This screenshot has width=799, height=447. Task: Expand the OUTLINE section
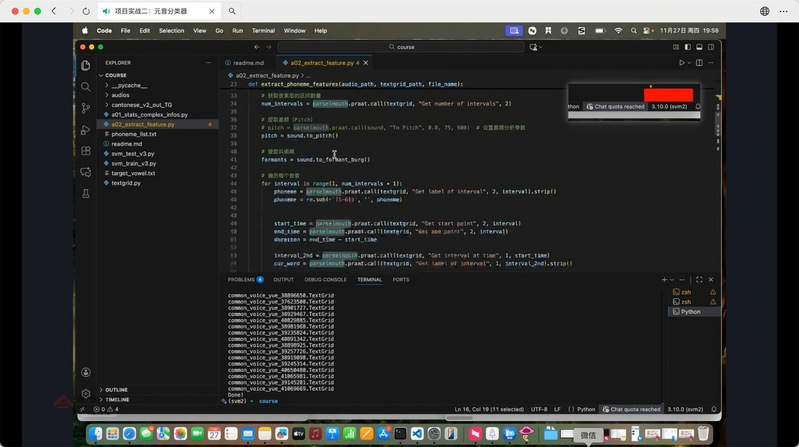coord(116,390)
